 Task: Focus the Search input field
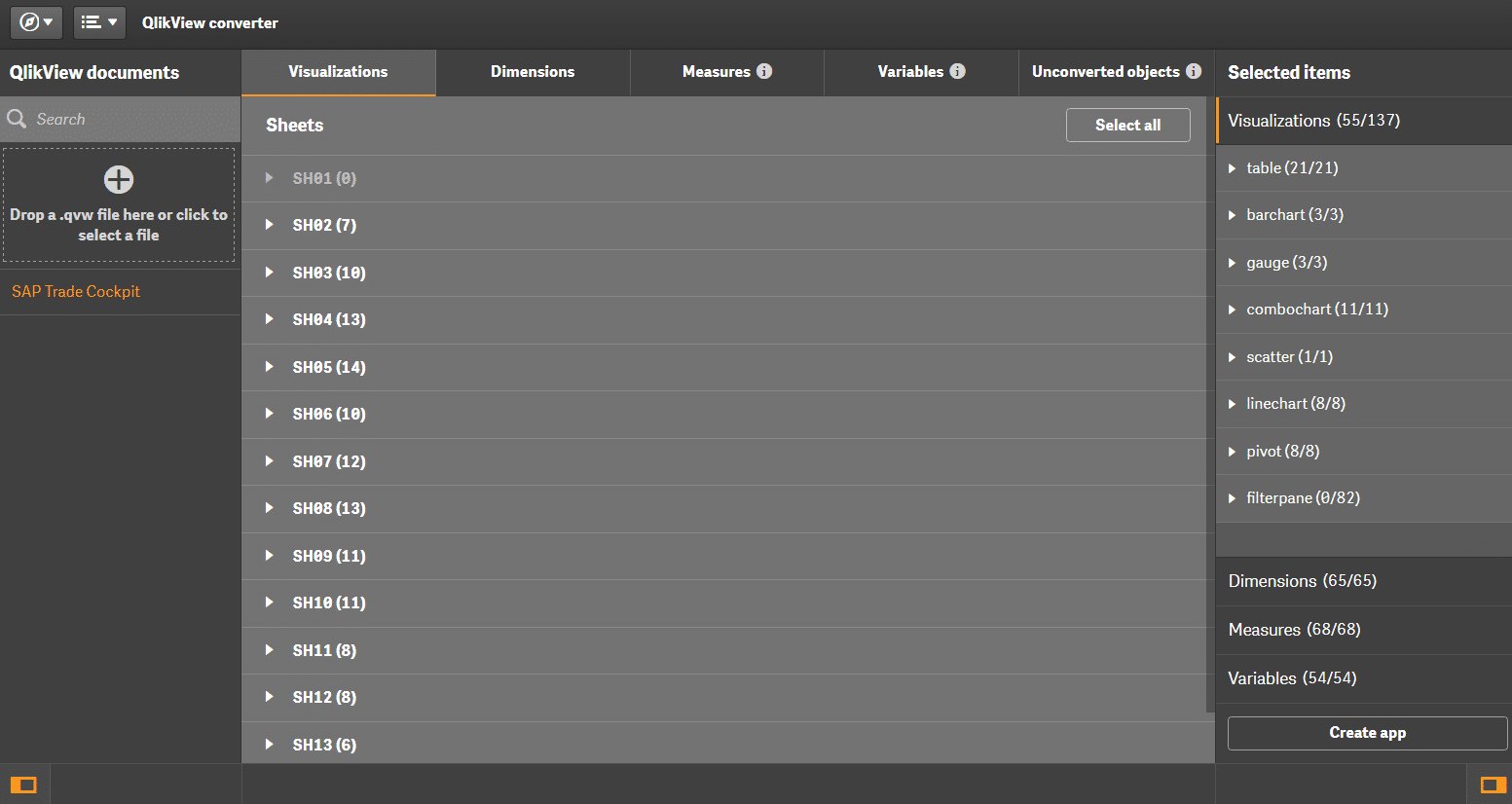click(120, 119)
